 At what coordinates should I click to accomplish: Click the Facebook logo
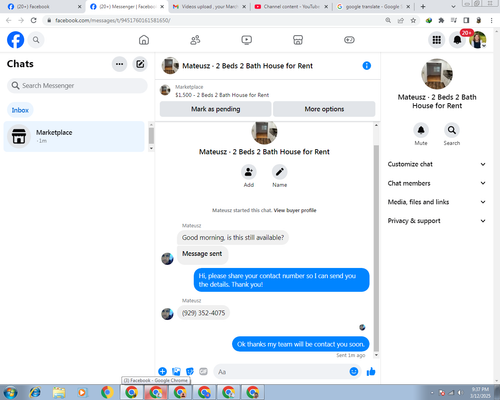click(16, 40)
